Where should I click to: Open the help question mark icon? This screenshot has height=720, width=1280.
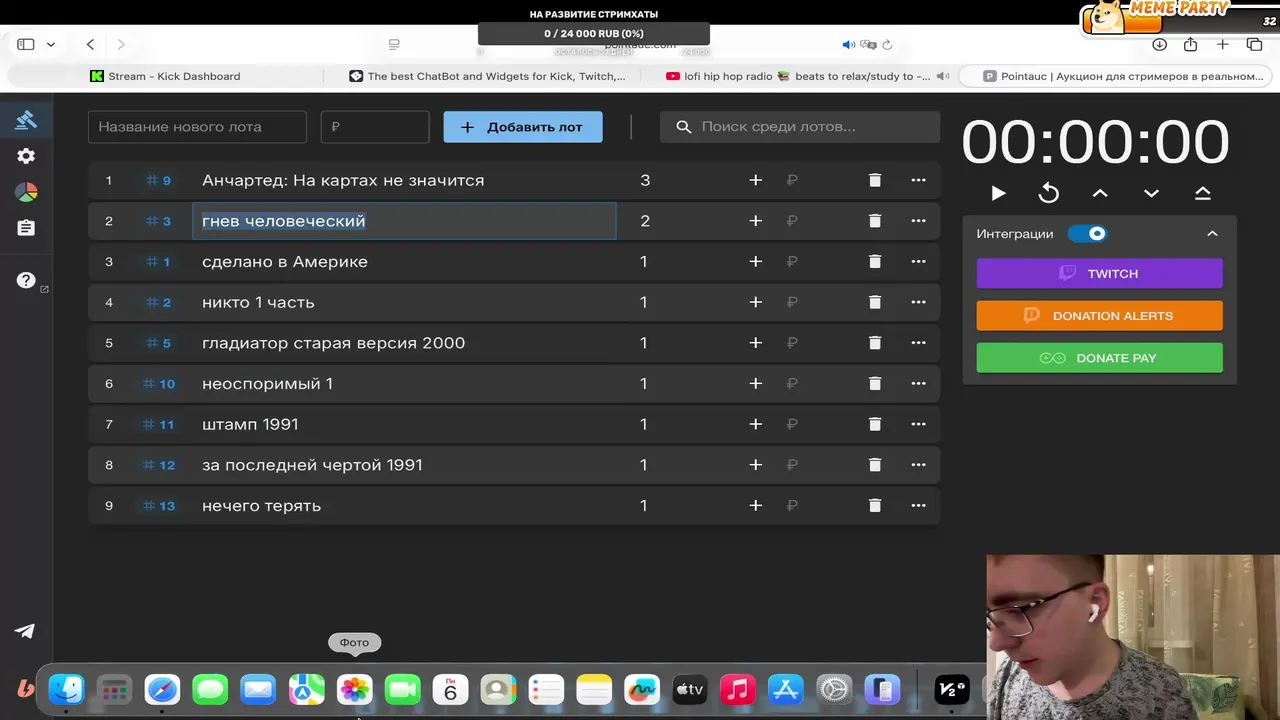coord(26,281)
